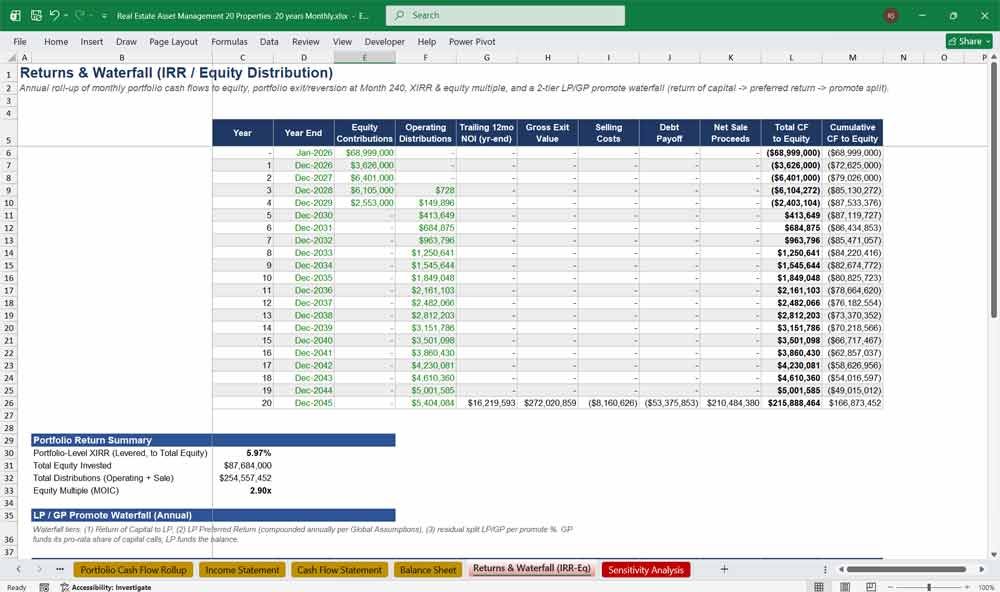Click the horizontal scrollbar thumb
The image size is (1000, 592).
(906, 569)
